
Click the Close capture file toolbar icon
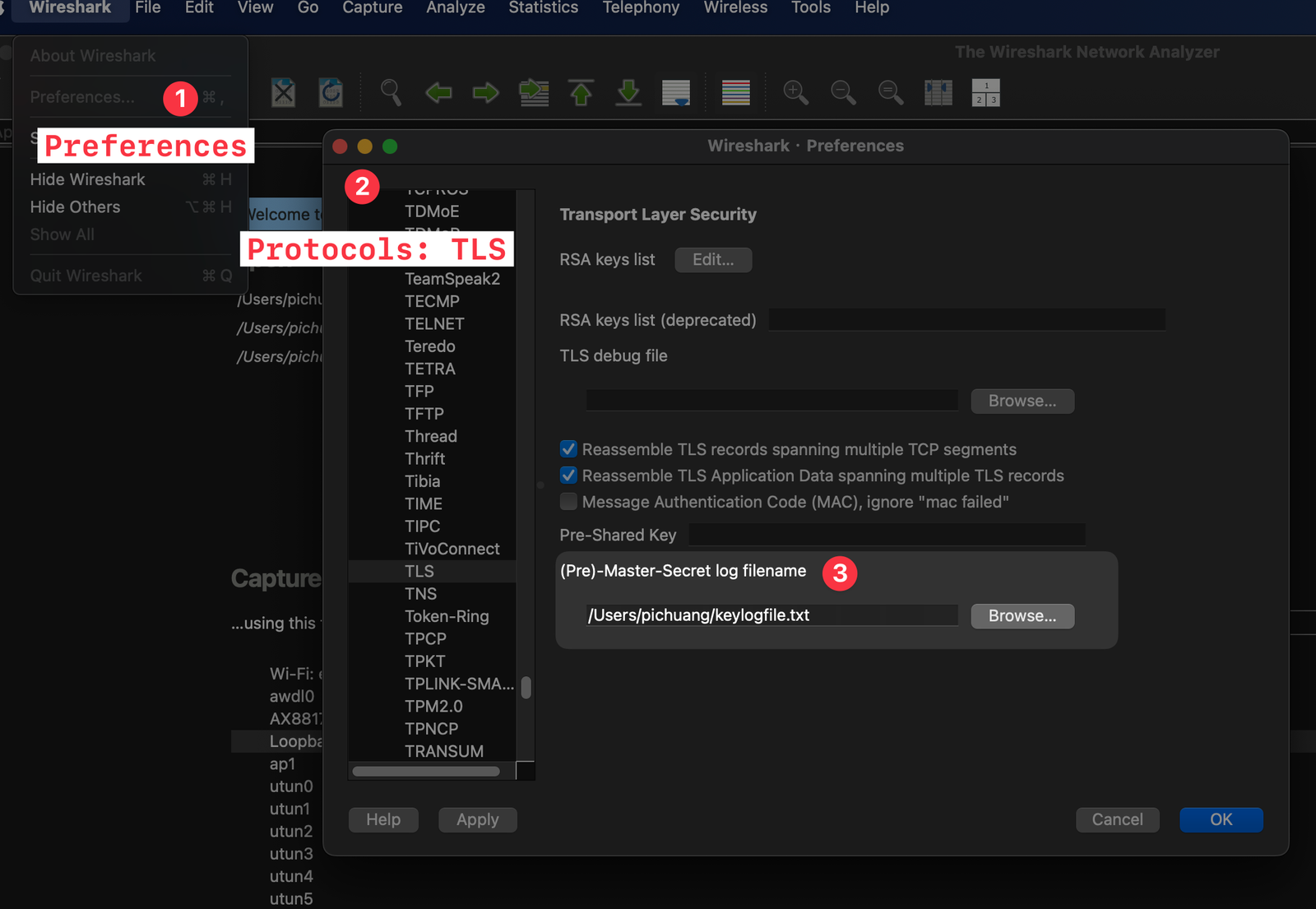click(283, 93)
